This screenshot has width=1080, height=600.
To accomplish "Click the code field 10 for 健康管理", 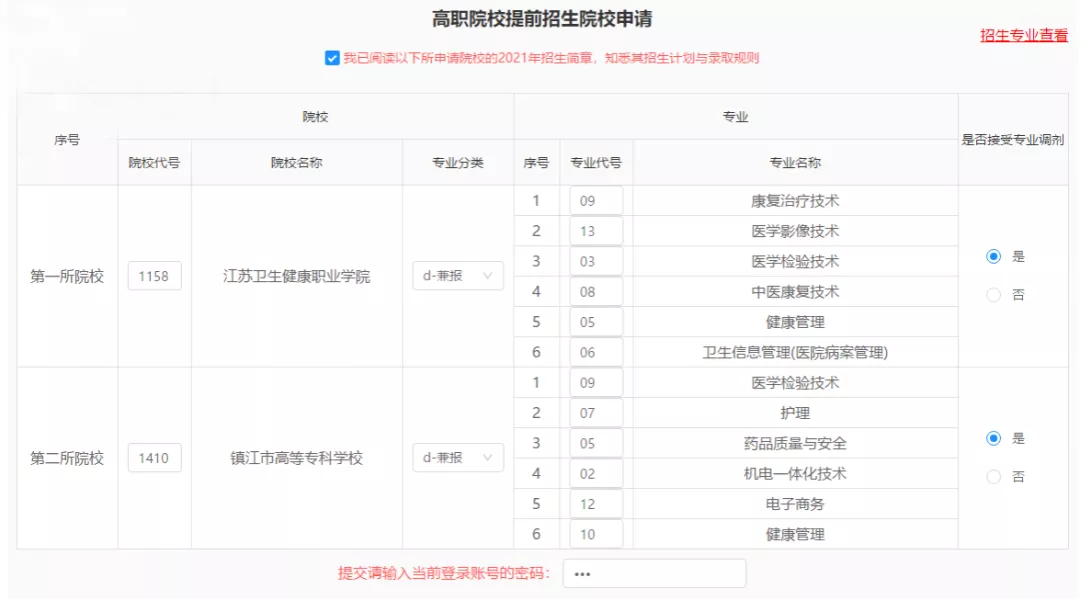I will pyautogui.click(x=596, y=534).
